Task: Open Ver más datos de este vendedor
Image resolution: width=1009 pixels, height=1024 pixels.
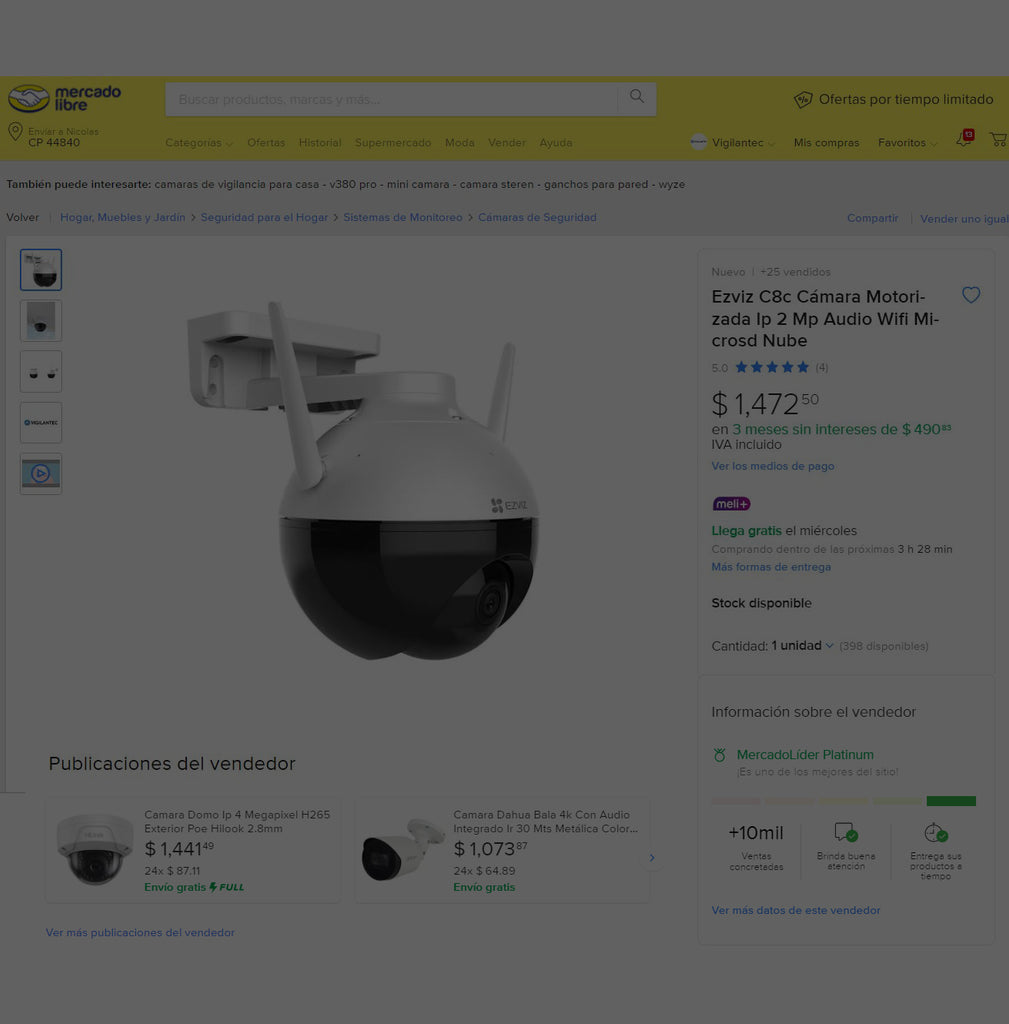Action: pyautogui.click(x=795, y=910)
